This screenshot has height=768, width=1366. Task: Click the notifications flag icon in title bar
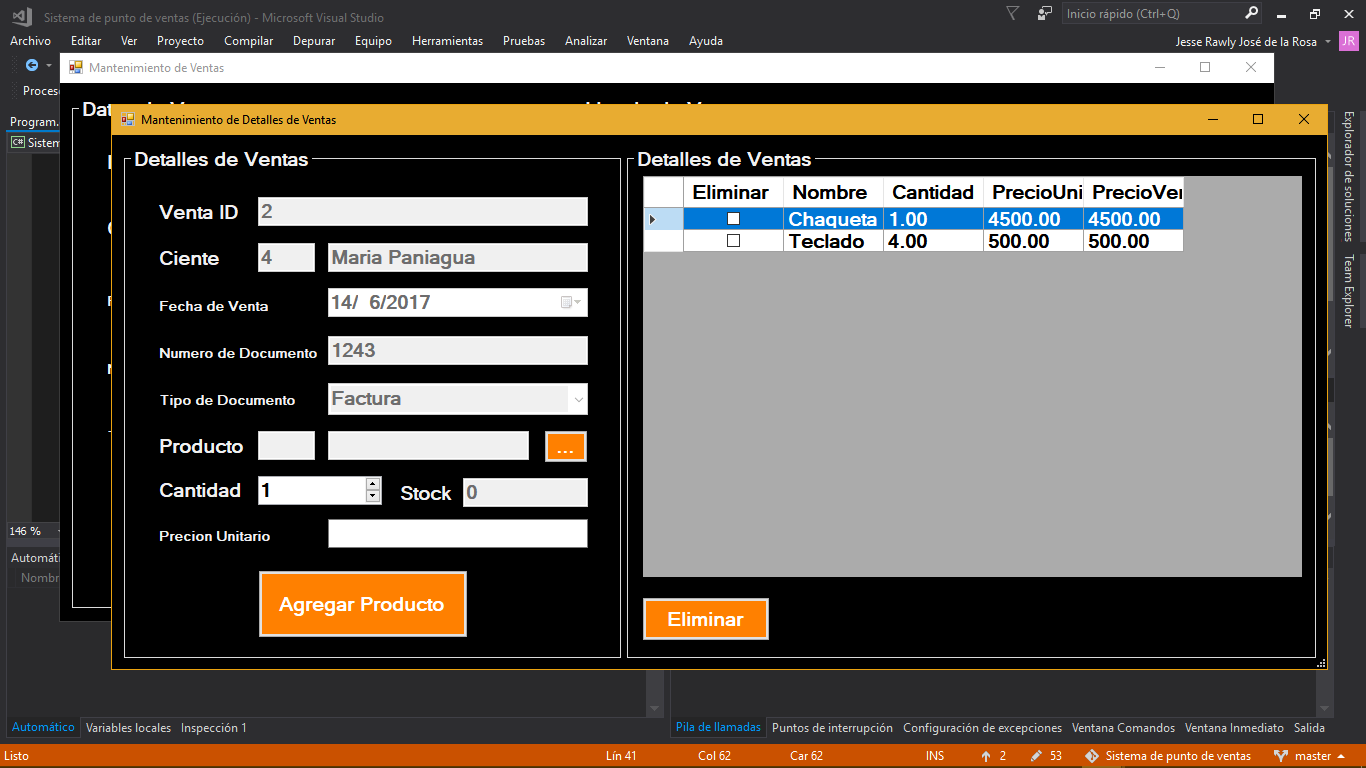(x=1013, y=14)
